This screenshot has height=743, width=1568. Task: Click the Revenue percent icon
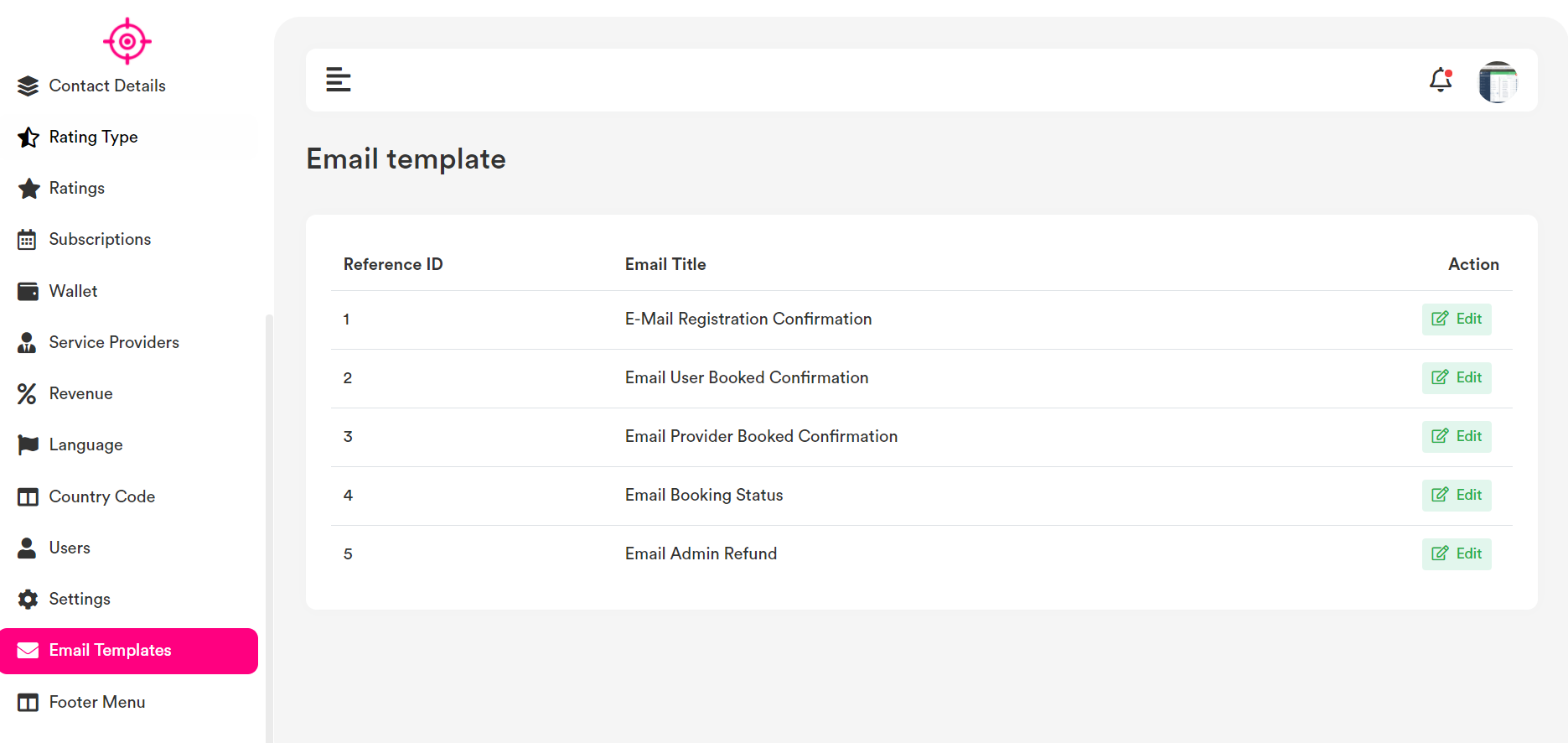(28, 393)
